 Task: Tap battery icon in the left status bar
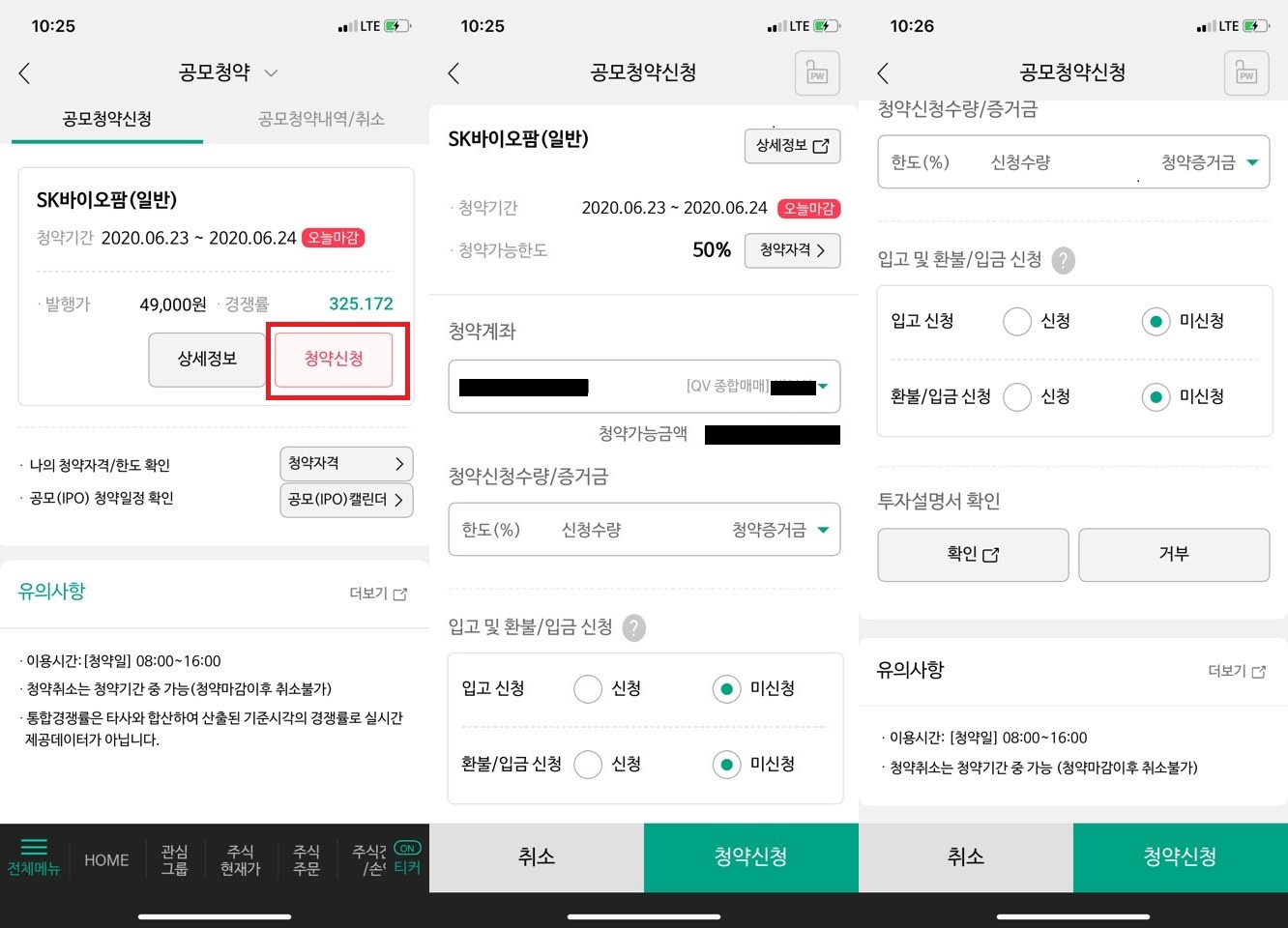tap(398, 26)
